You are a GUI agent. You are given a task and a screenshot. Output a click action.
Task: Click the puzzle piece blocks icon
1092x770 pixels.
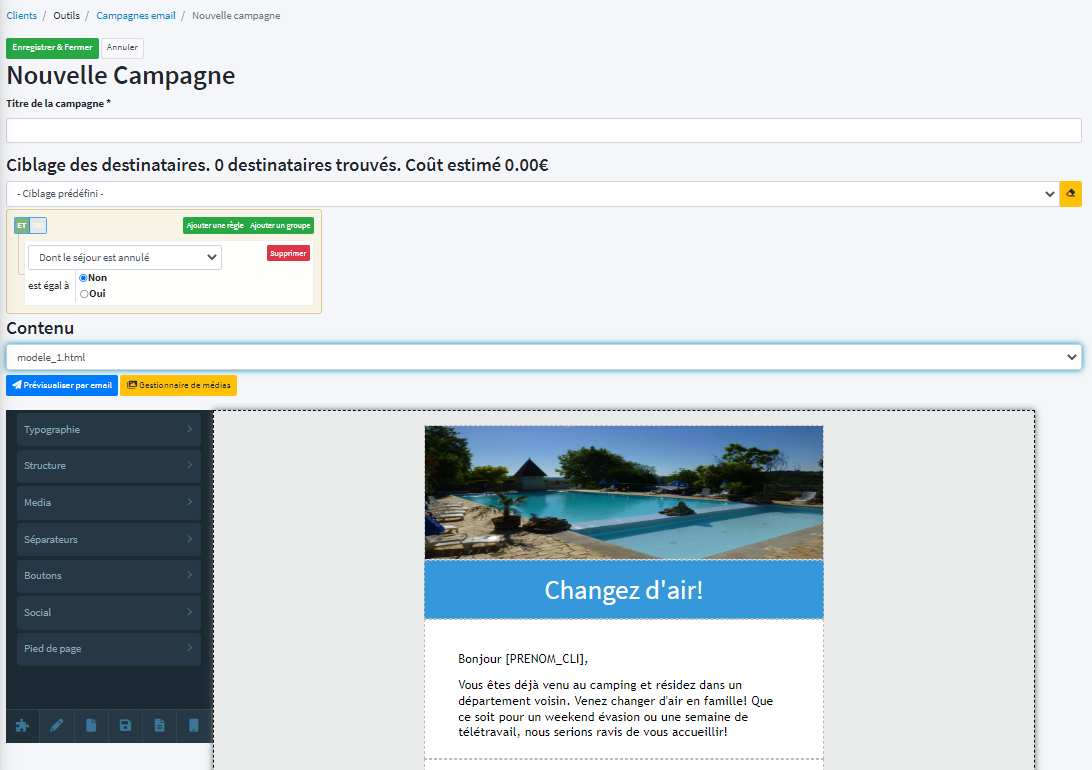[22, 726]
